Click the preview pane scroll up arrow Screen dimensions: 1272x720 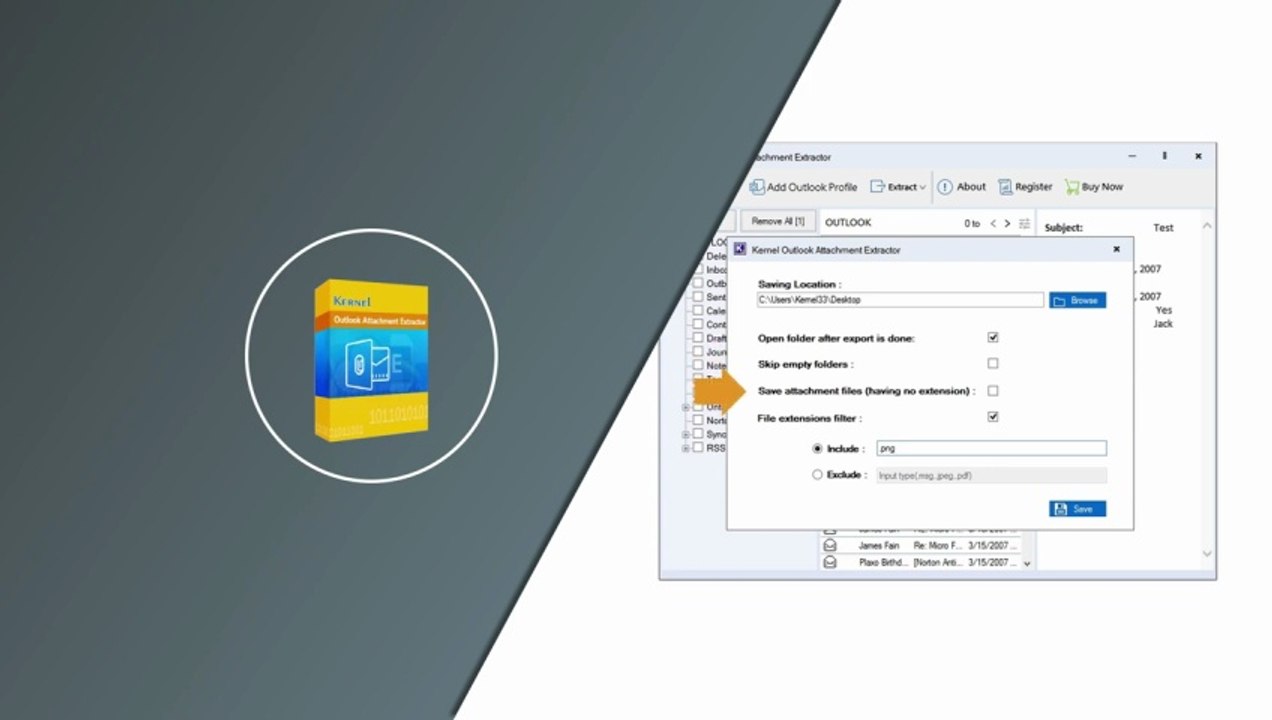click(1207, 226)
